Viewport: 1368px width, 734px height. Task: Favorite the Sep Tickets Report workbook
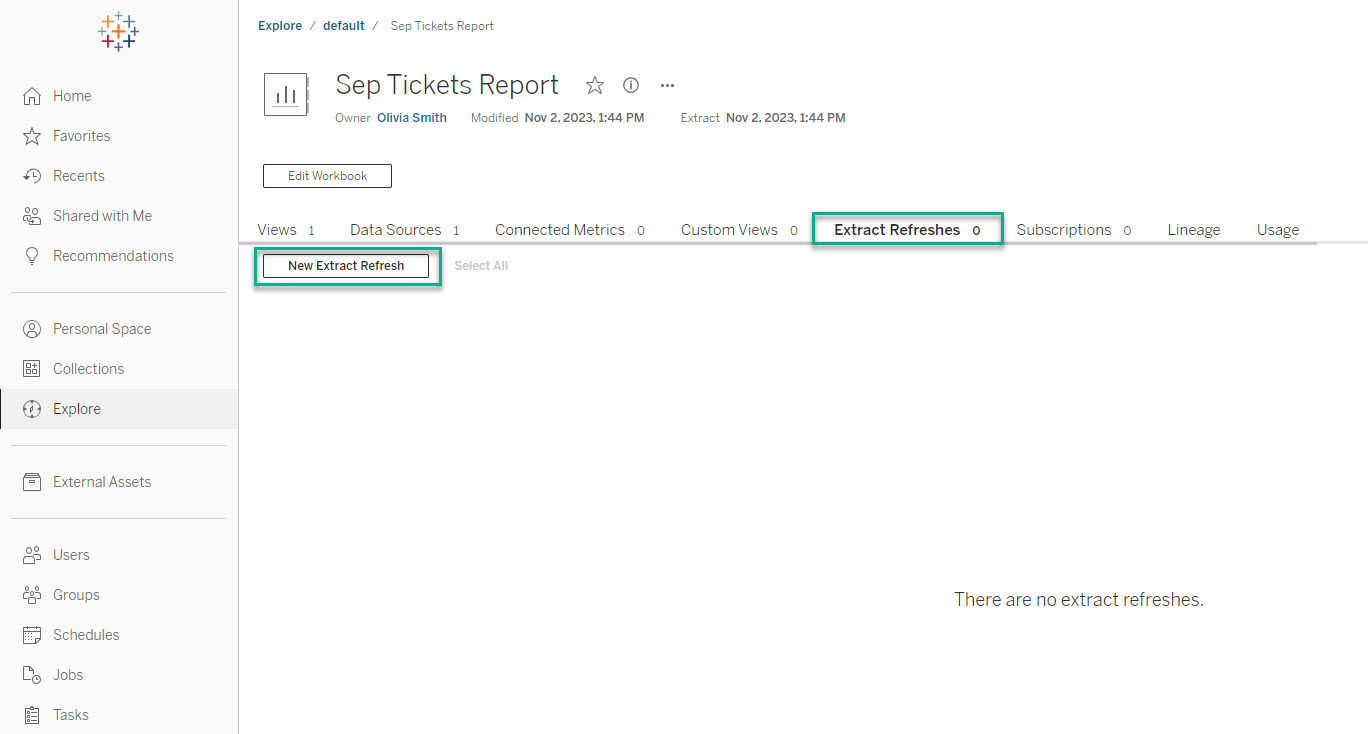point(595,85)
